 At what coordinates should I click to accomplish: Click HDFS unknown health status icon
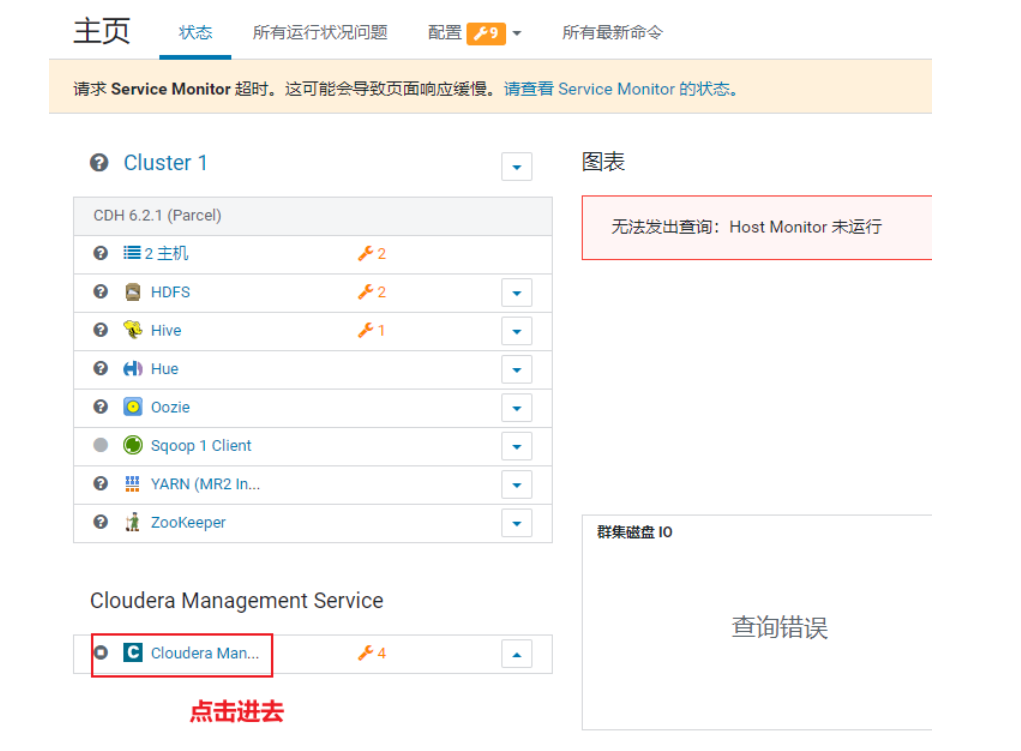pyautogui.click(x=100, y=292)
